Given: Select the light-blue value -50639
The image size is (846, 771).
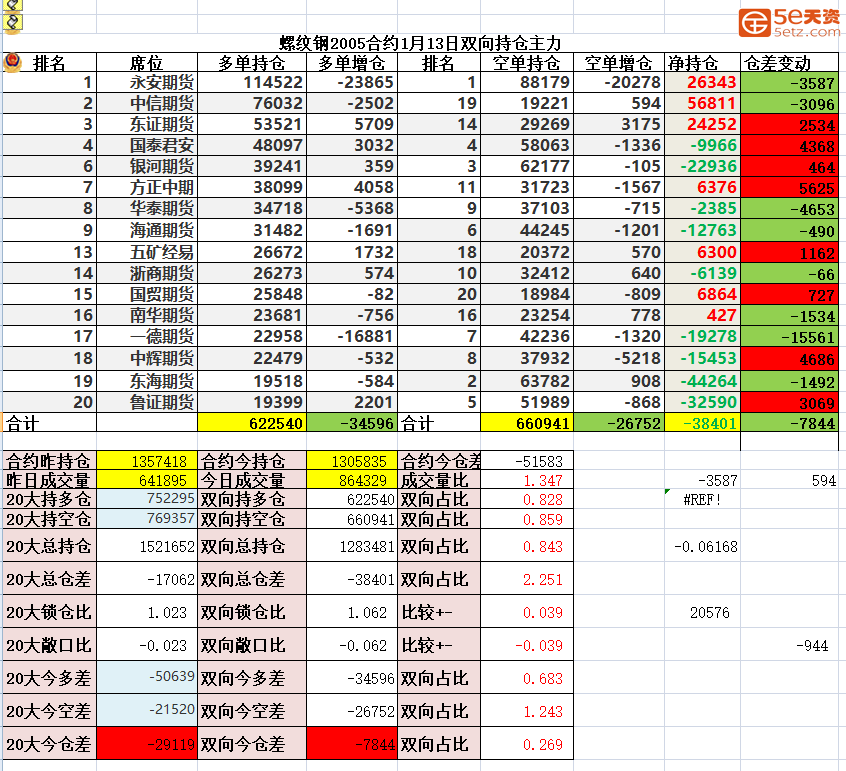Looking at the screenshot, I should [x=147, y=678].
